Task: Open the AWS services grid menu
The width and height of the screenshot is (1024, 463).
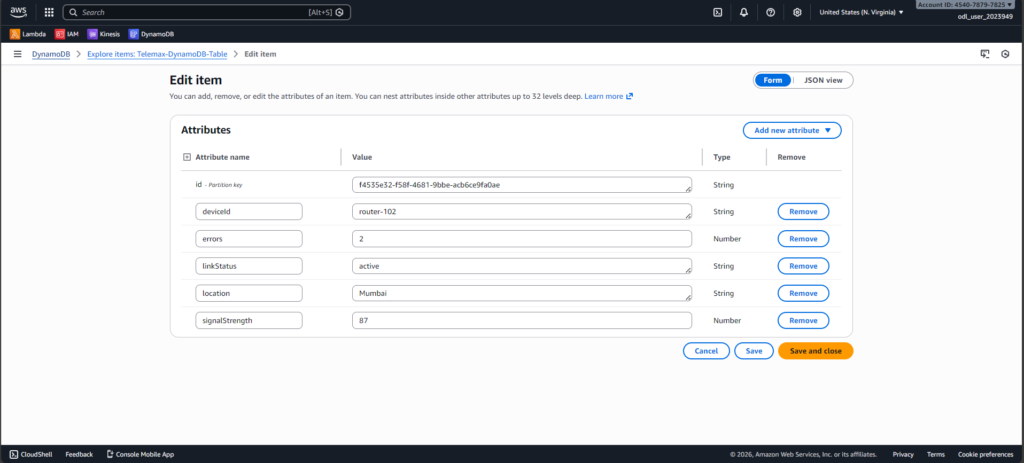Action: [x=49, y=12]
